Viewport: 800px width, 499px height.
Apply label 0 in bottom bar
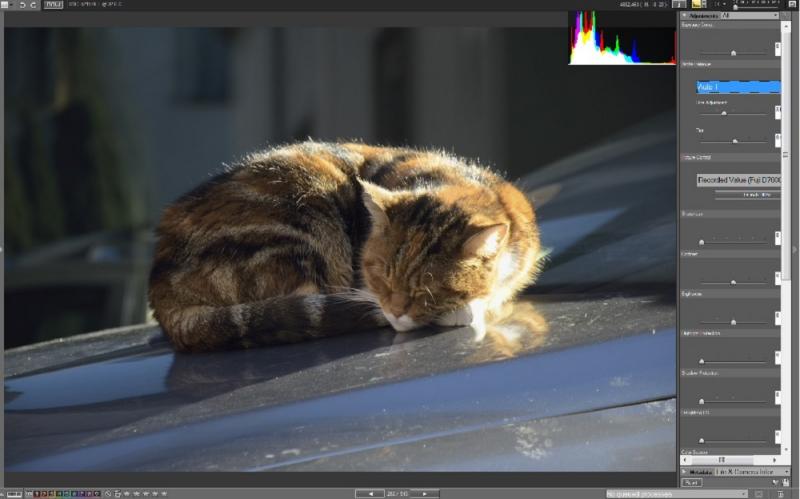click(x=29, y=494)
